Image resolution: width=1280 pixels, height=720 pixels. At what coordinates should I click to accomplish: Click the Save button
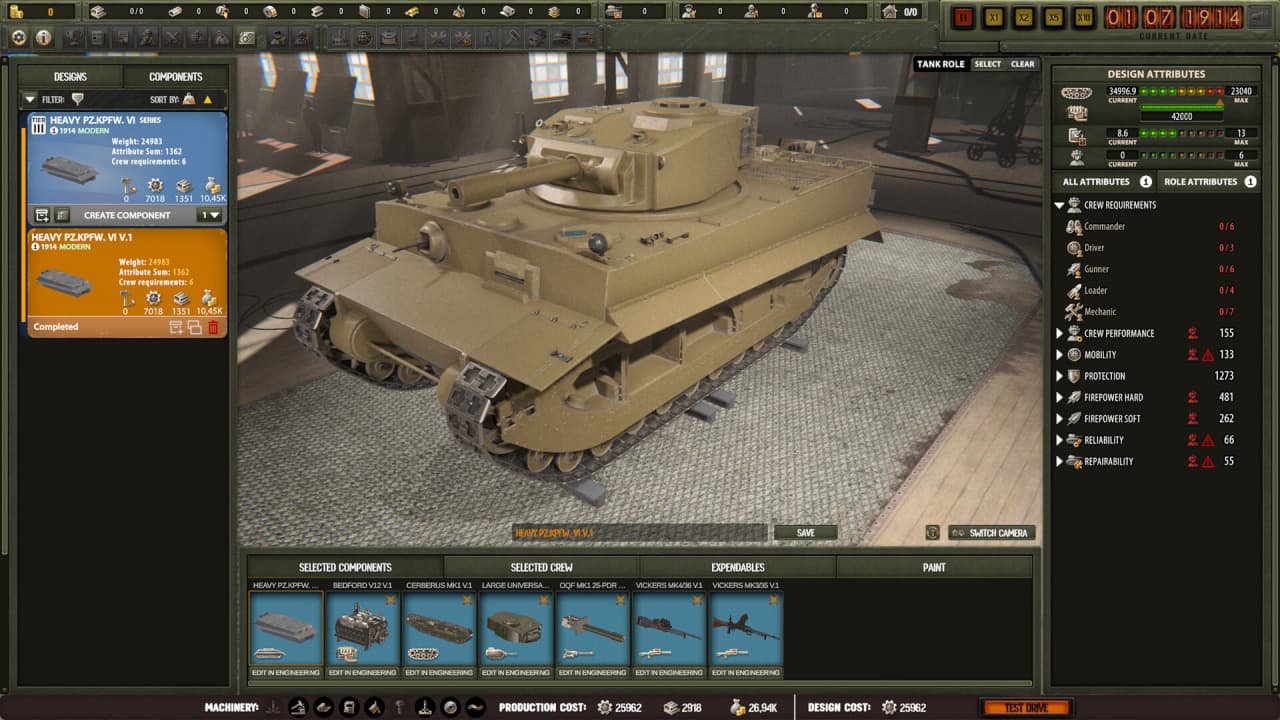[x=805, y=533]
